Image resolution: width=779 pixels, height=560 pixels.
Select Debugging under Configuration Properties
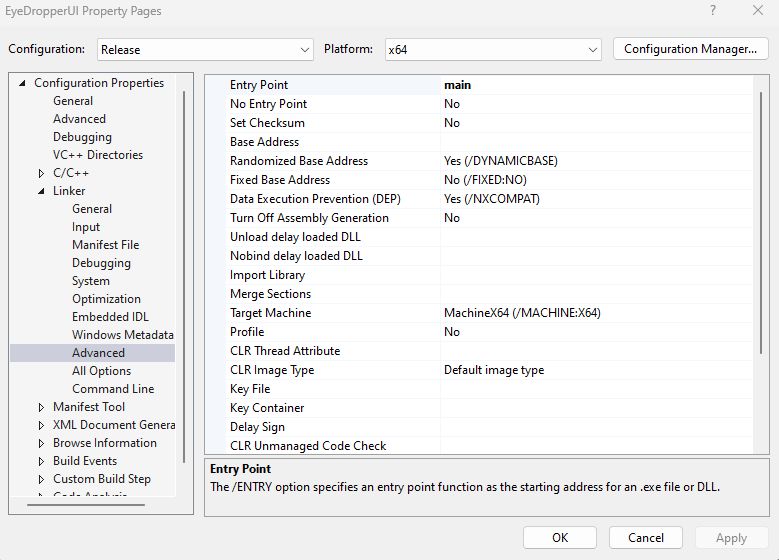click(x=82, y=137)
